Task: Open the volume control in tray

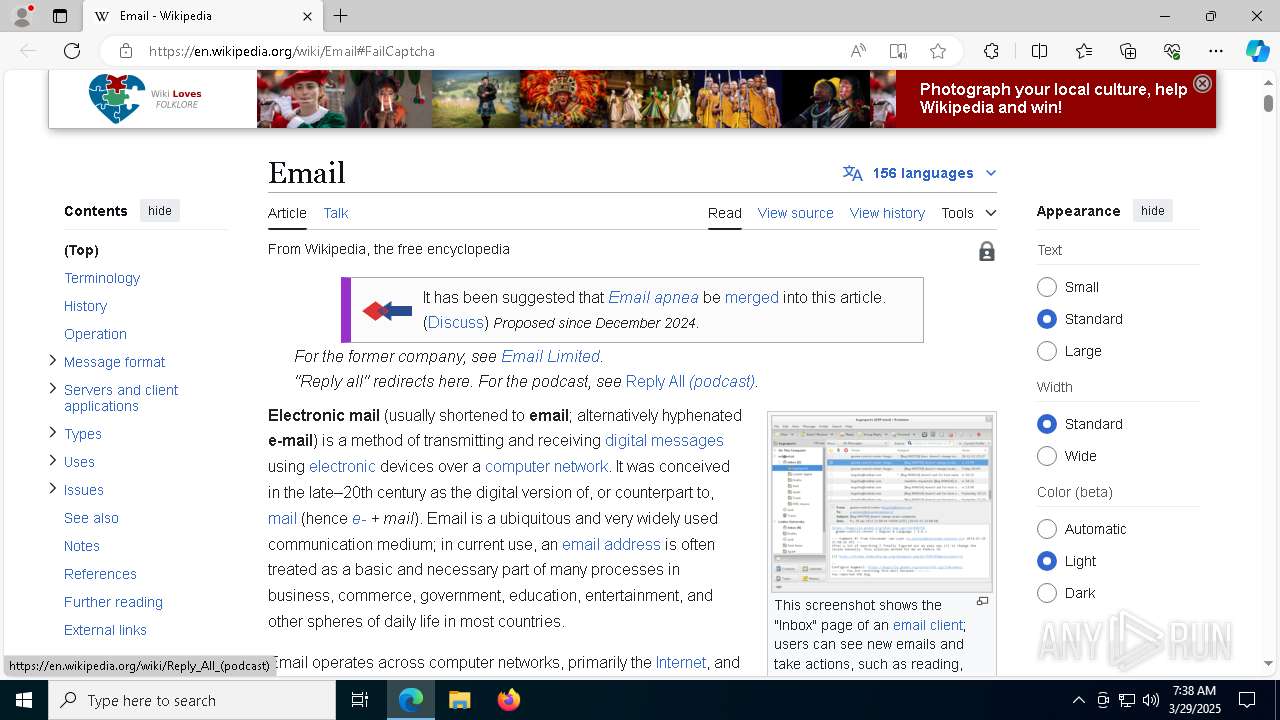Action: pyautogui.click(x=1151, y=700)
